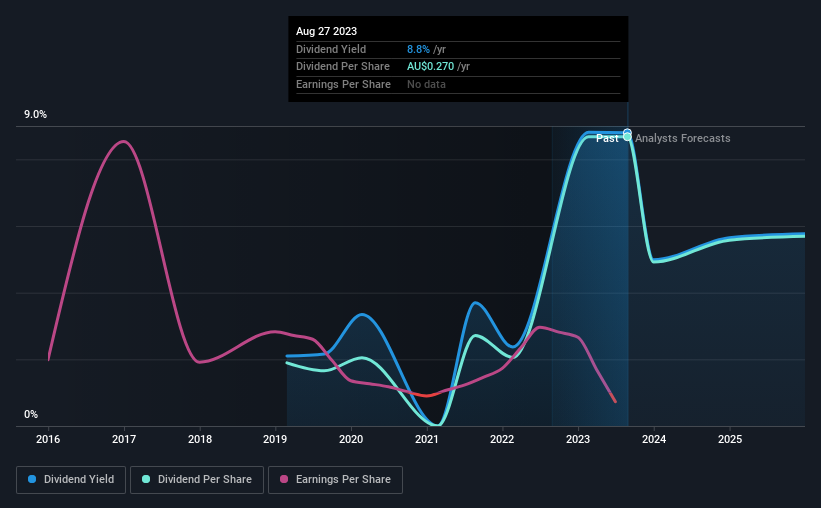The image size is (821, 508).
Task: Click the 0% y-axis label
Action: [31, 414]
